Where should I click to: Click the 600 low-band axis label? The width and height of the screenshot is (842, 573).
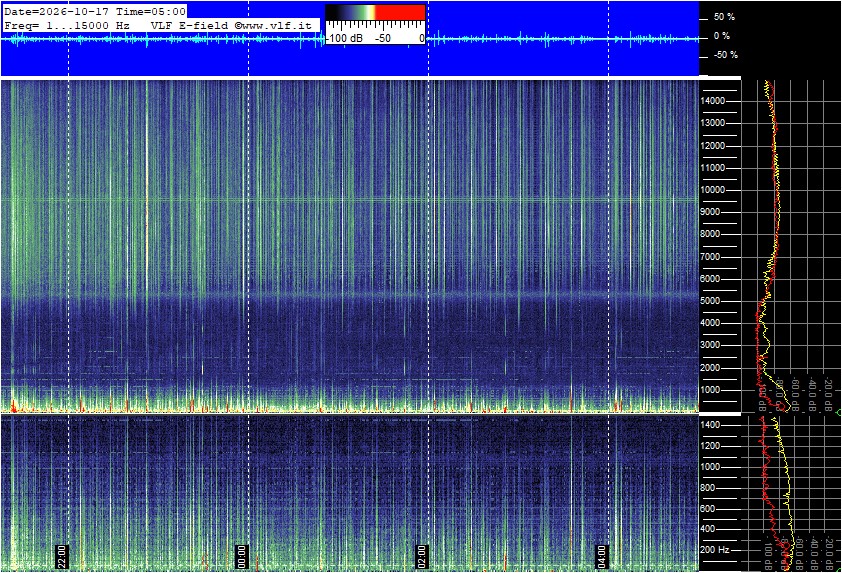tap(708, 509)
